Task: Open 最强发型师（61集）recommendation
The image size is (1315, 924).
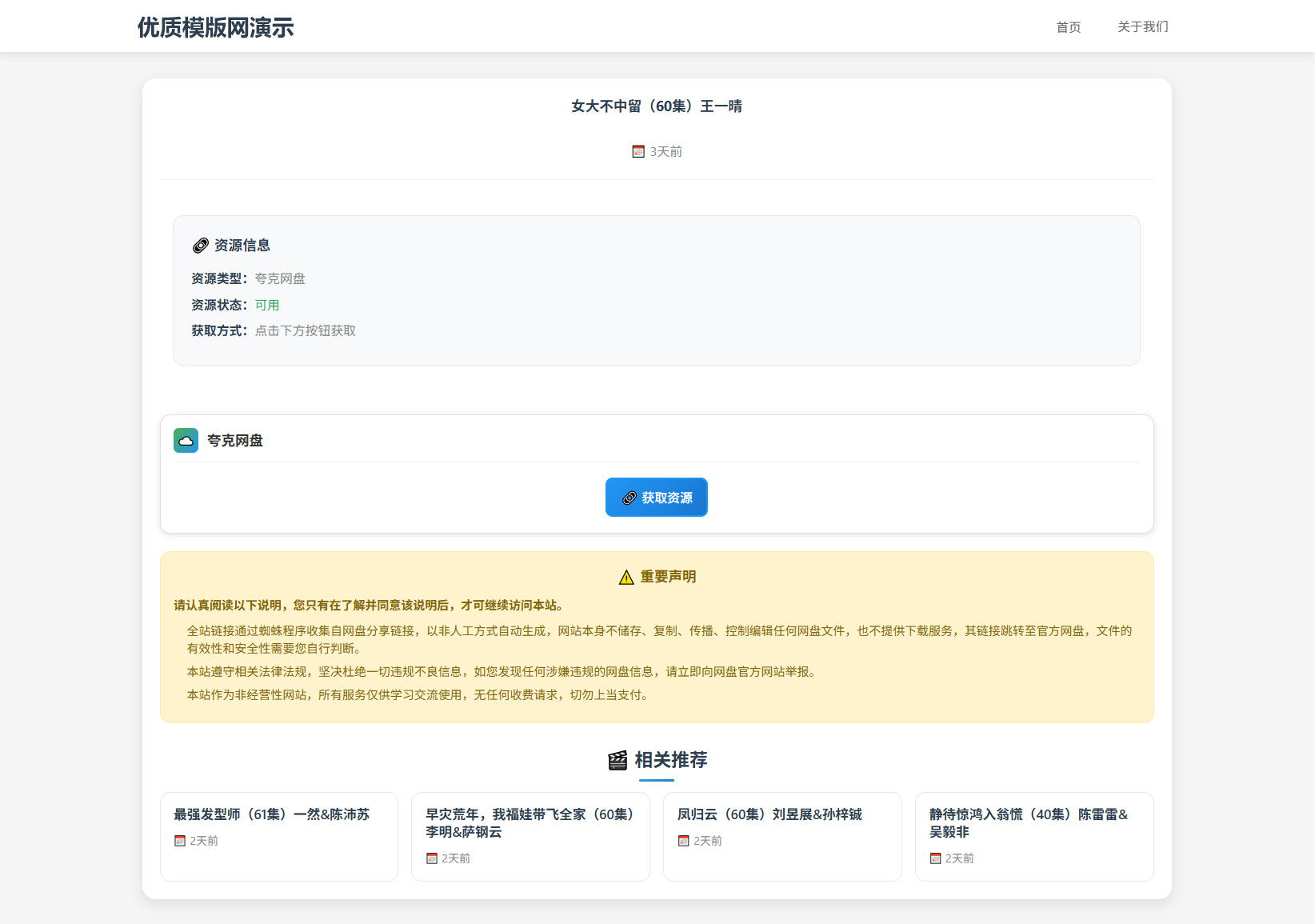Action: [271, 814]
